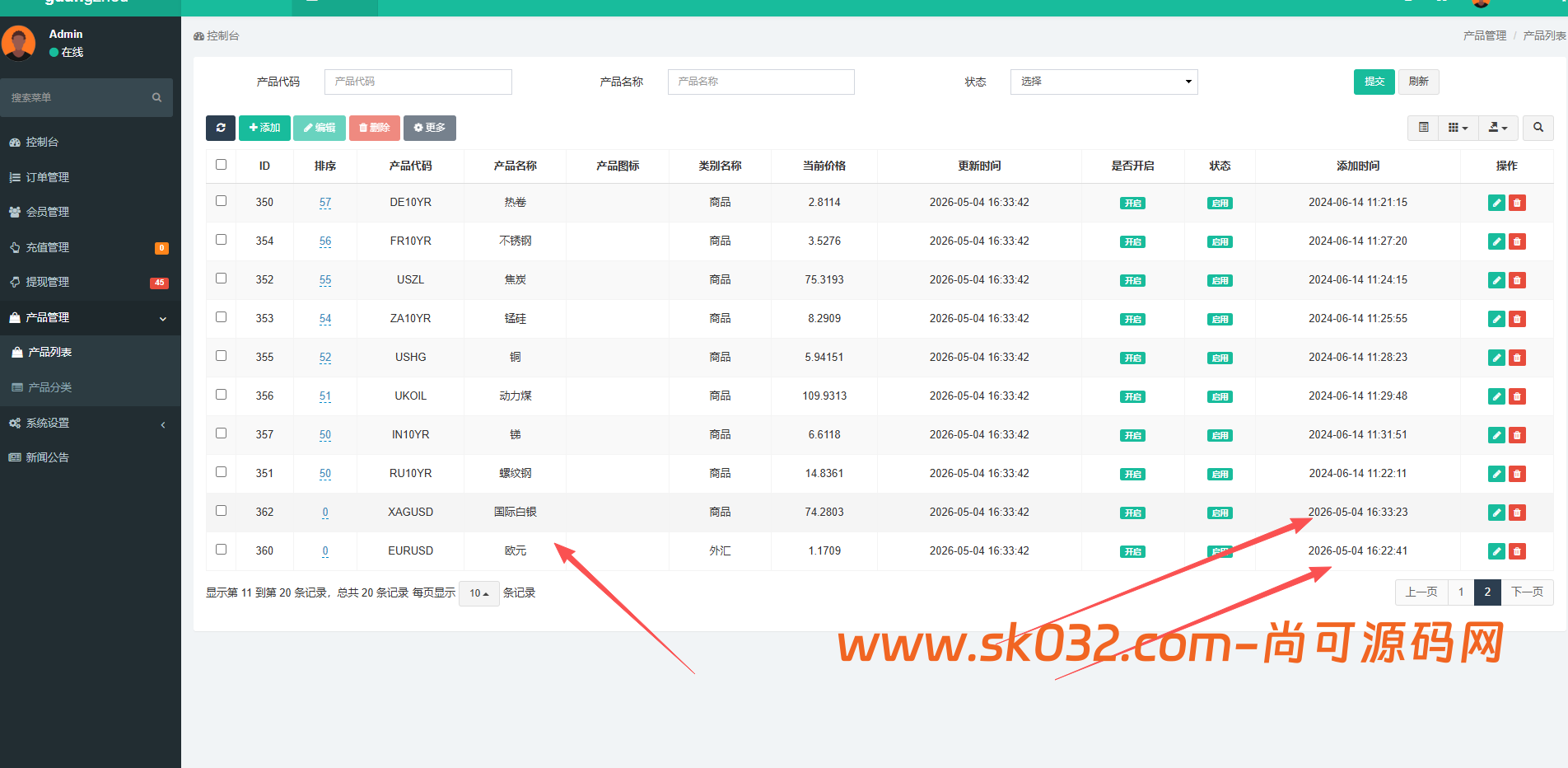Open 提现管理 in the sidebar

[91, 283]
